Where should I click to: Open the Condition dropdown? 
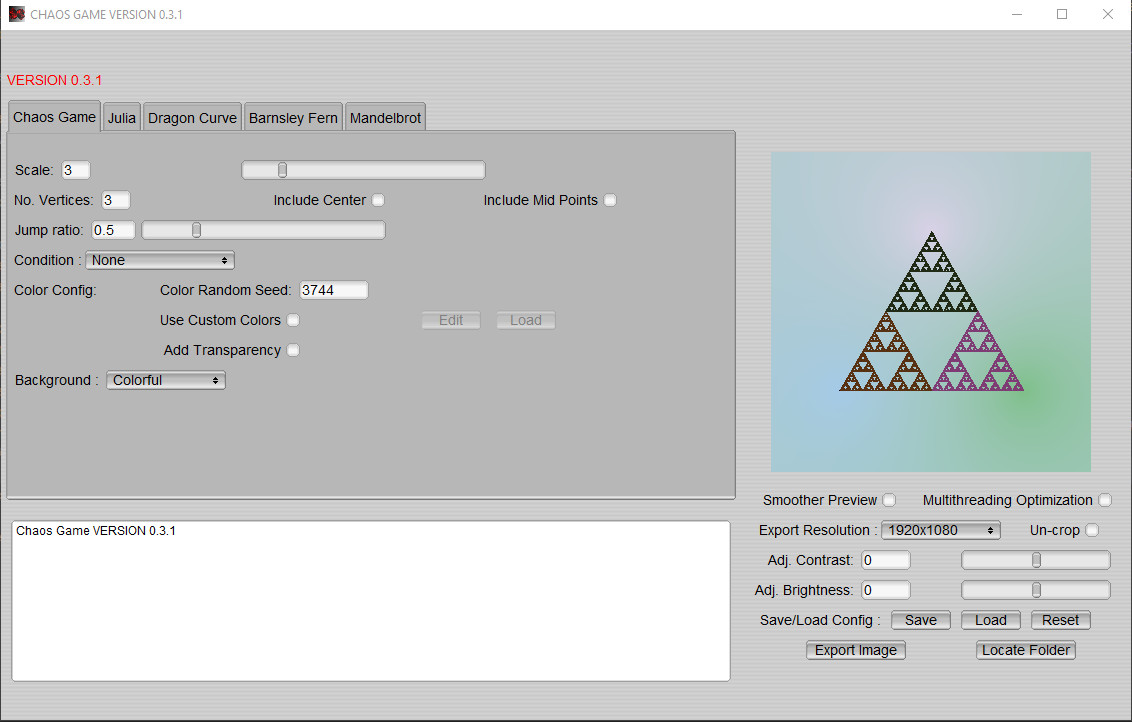159,260
